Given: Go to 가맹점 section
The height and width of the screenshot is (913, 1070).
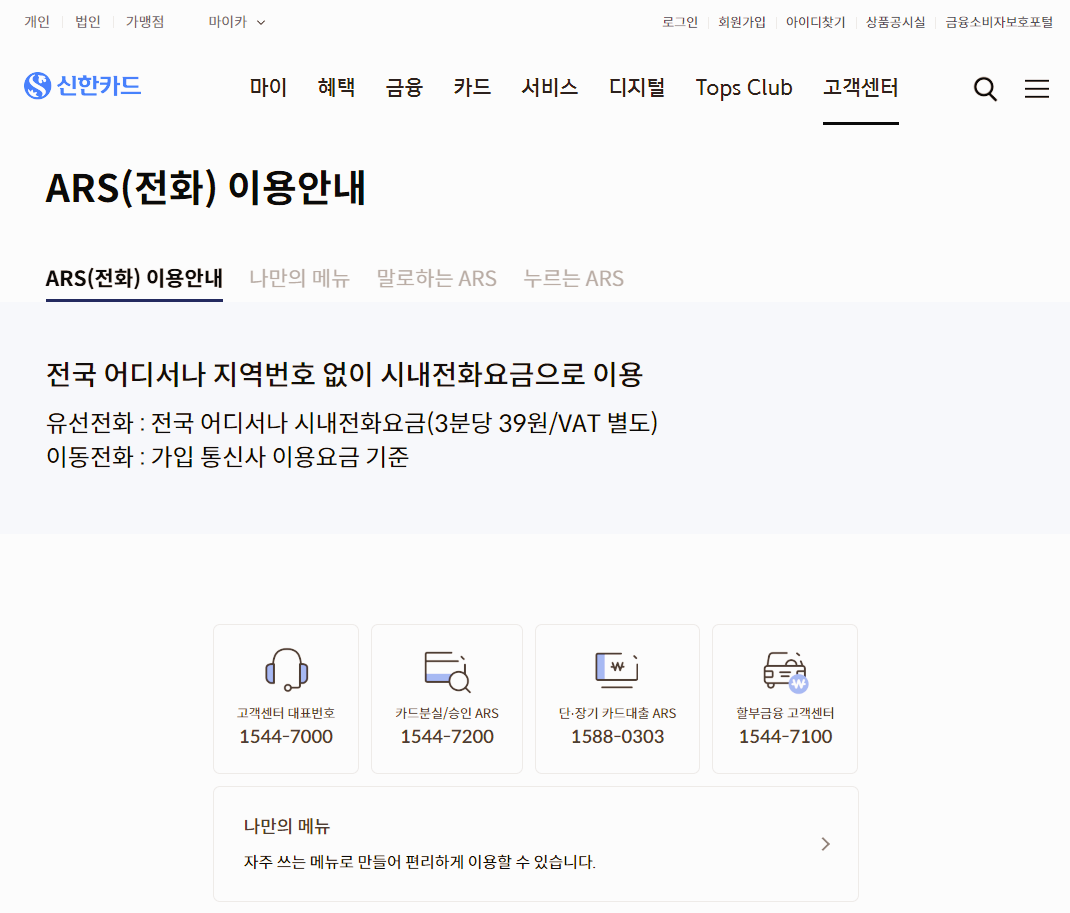Looking at the screenshot, I should [145, 22].
